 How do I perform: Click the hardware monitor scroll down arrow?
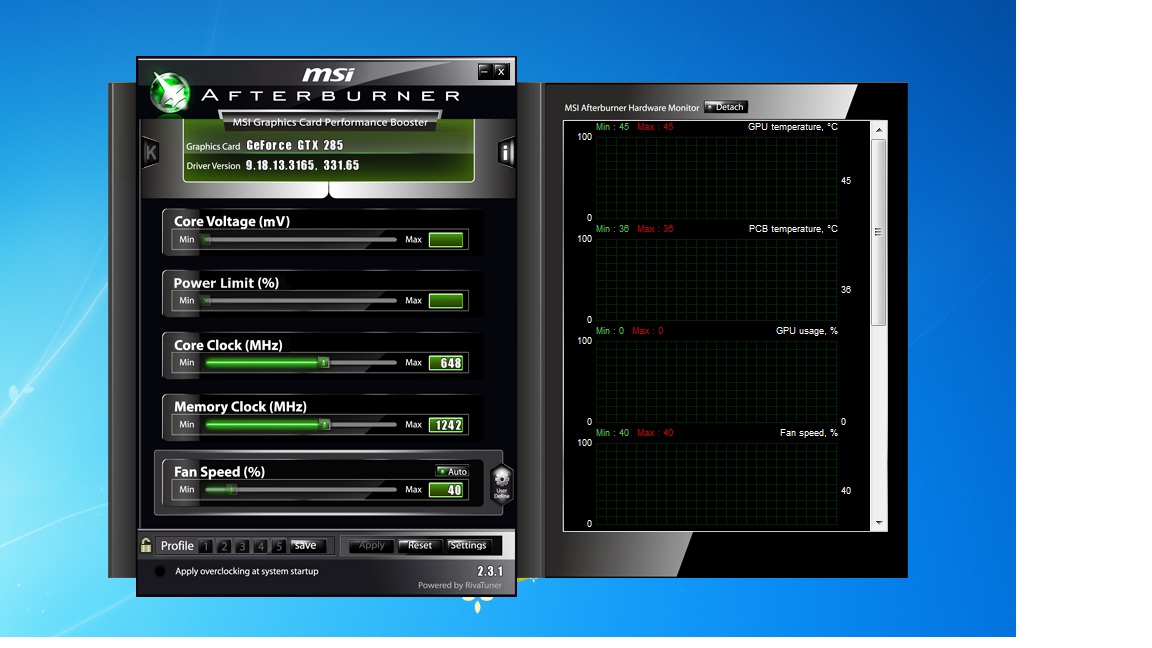click(879, 523)
